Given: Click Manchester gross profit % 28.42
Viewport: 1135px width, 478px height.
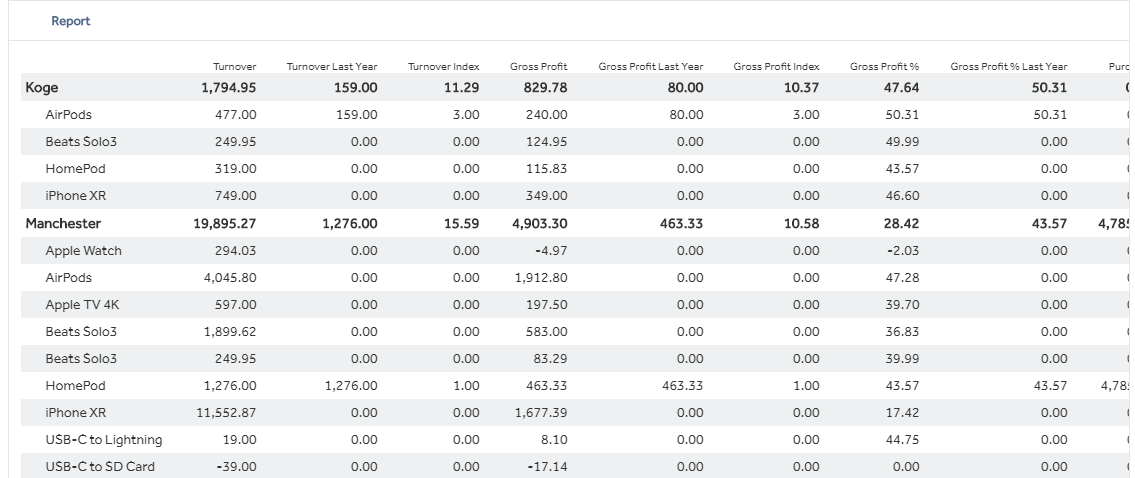Looking at the screenshot, I should pyautogui.click(x=902, y=223).
